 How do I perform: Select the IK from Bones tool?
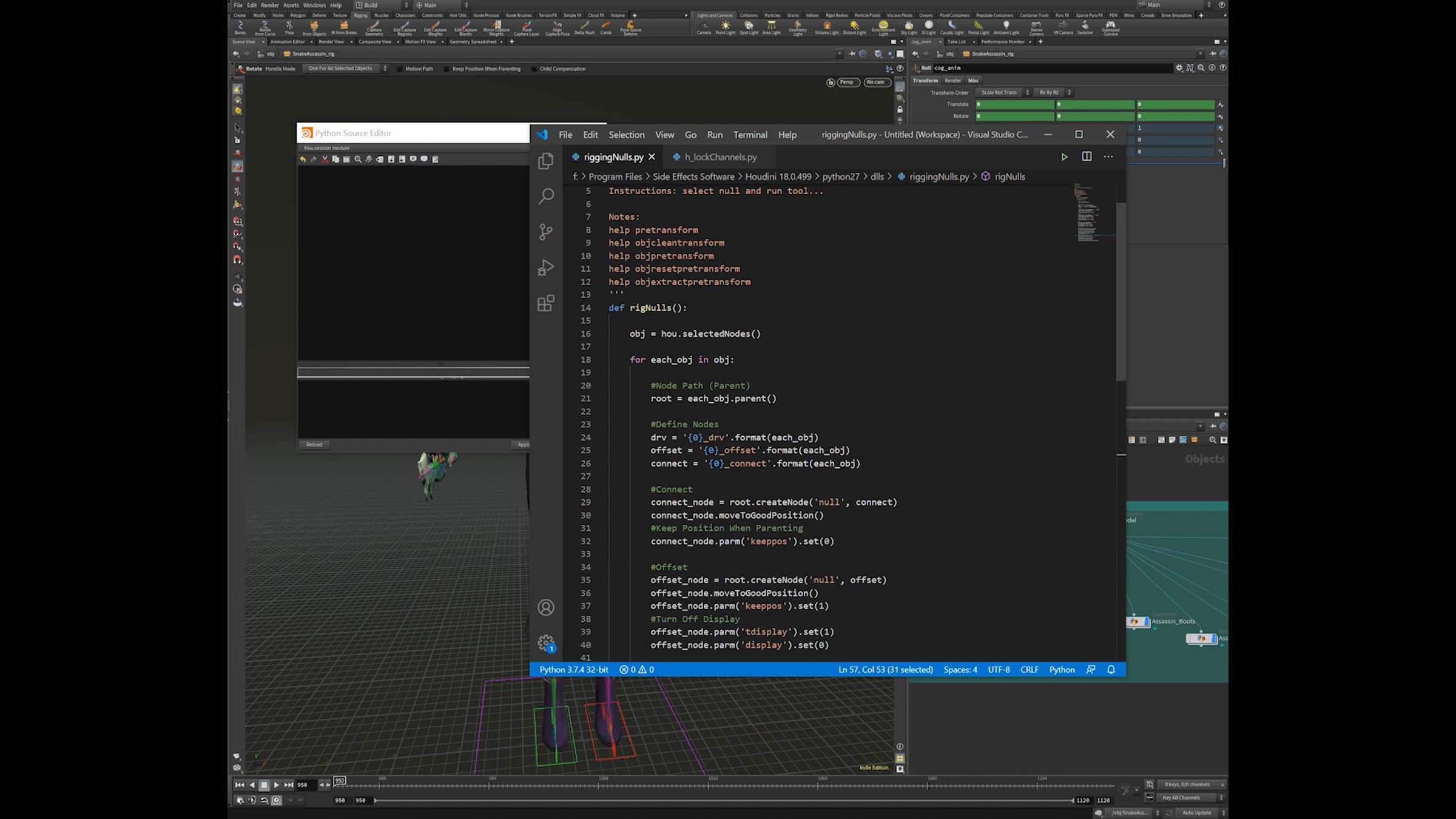click(x=344, y=28)
